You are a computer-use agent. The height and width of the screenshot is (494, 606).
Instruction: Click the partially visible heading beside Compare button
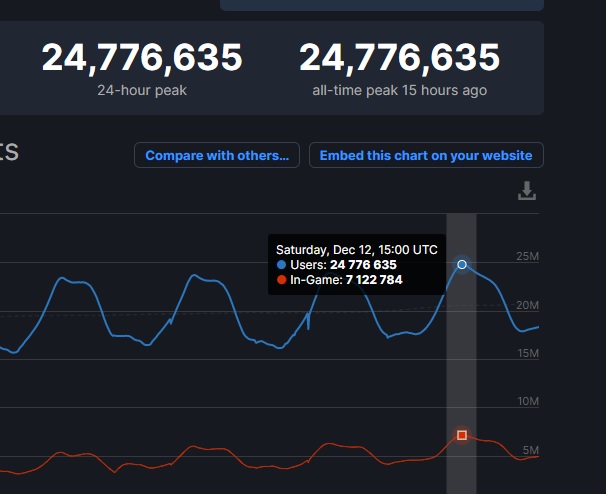pos(8,153)
